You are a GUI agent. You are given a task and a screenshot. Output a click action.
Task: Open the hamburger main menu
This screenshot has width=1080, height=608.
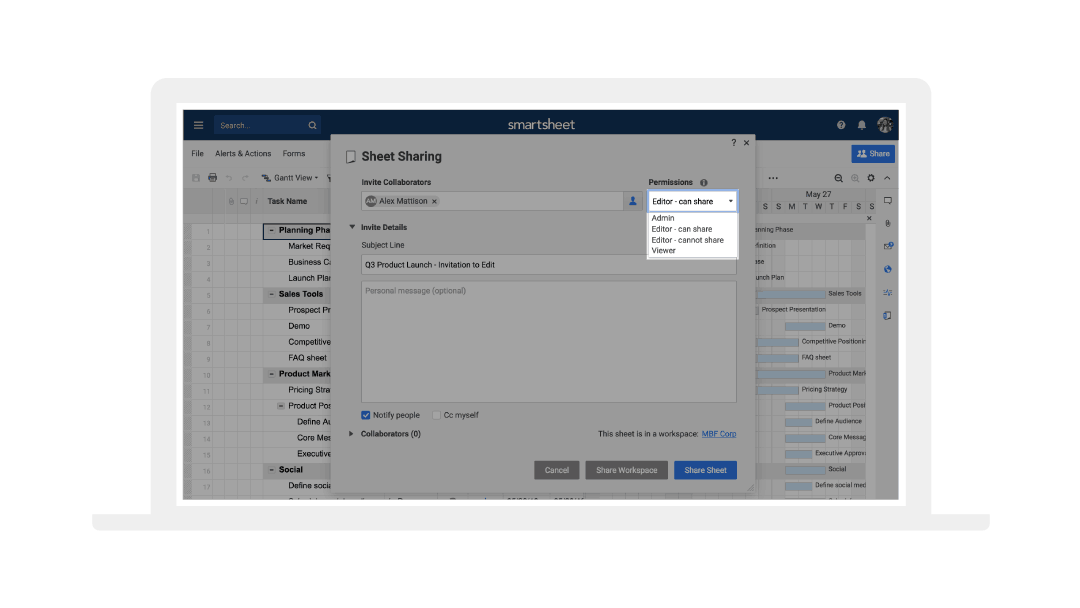[198, 125]
